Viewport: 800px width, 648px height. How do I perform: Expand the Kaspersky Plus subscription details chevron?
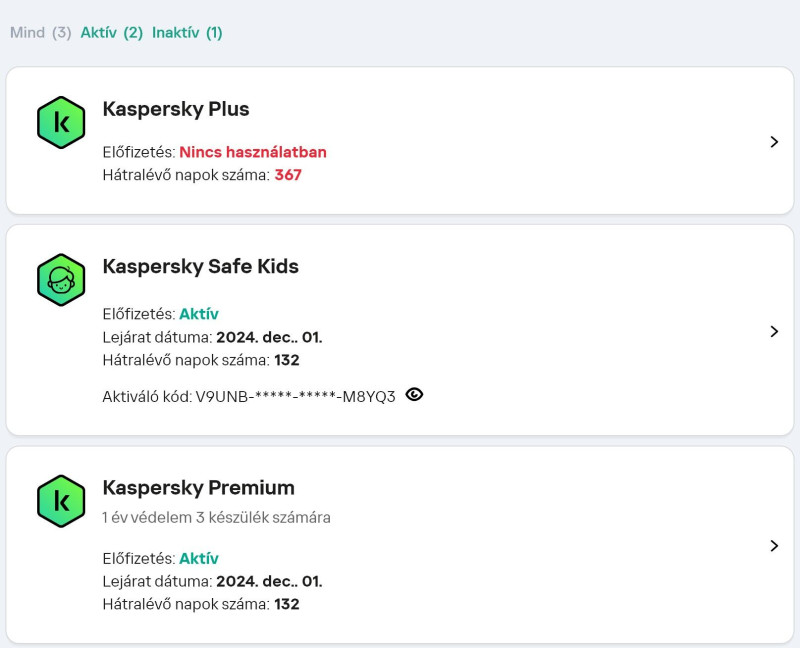774,142
